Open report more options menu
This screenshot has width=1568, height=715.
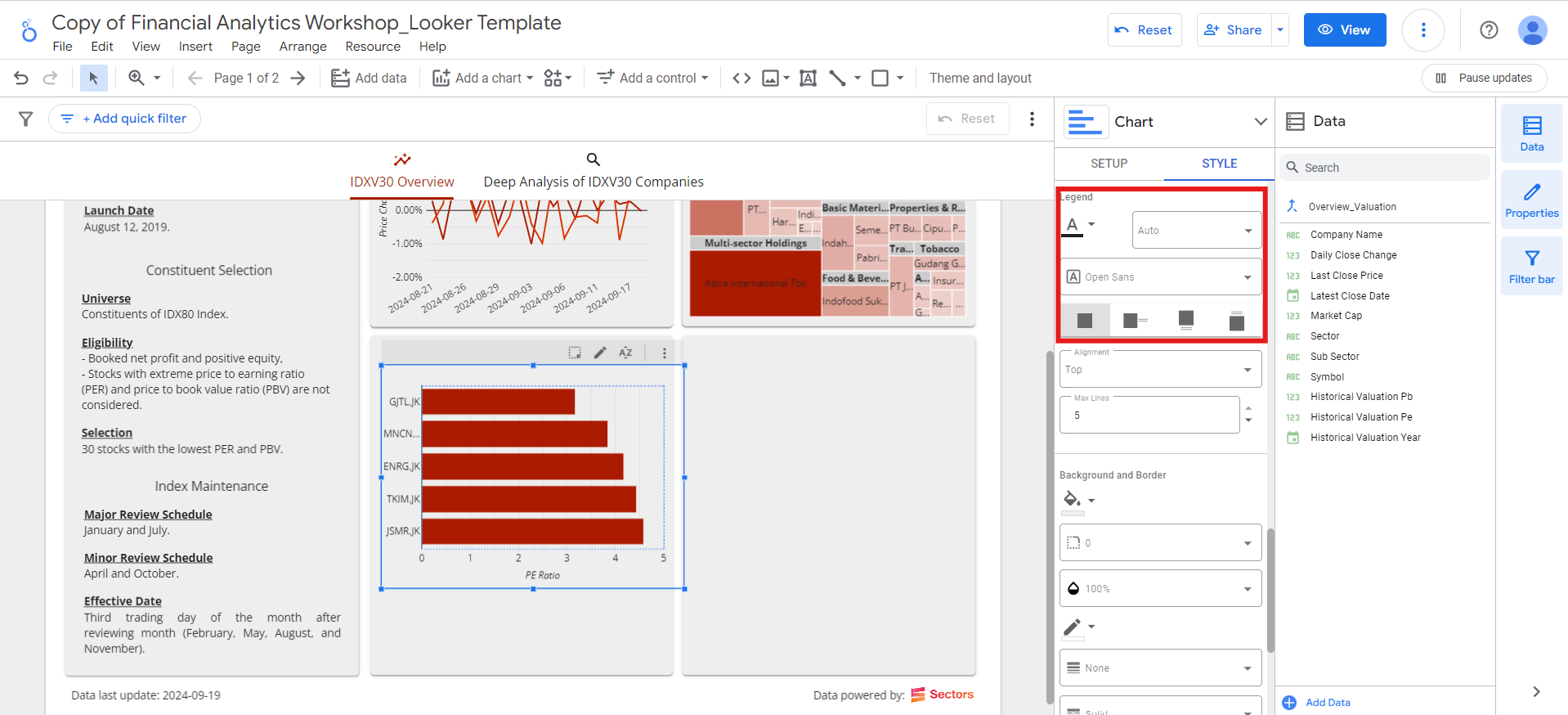click(1423, 30)
